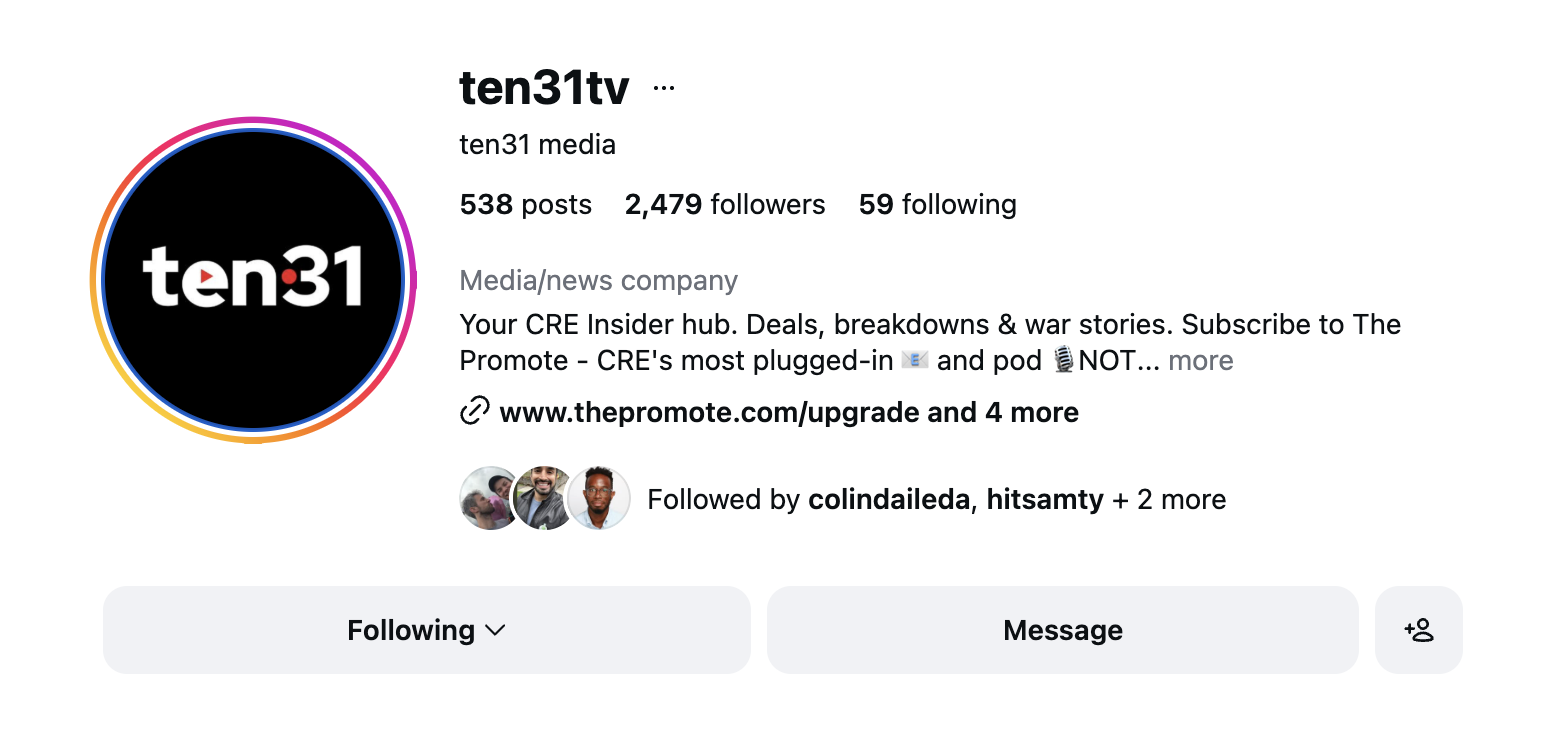Visit colindaileda's profile
Viewport: 1566px width, 742px height.
(887, 499)
